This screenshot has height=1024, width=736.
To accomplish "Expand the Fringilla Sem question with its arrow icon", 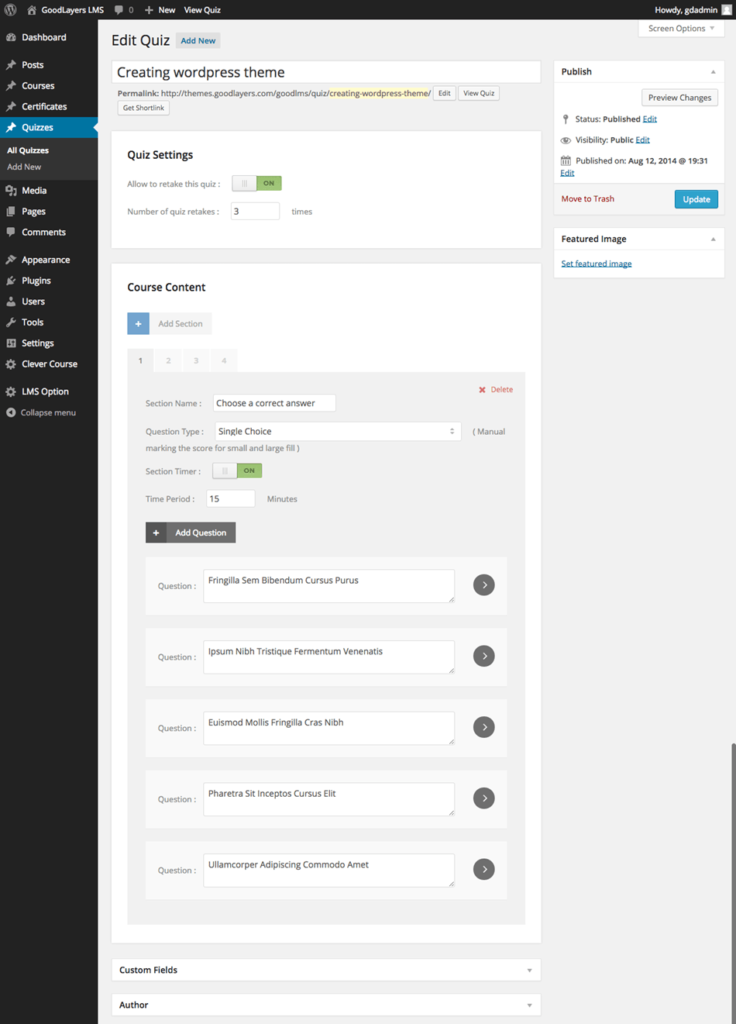I will click(484, 584).
